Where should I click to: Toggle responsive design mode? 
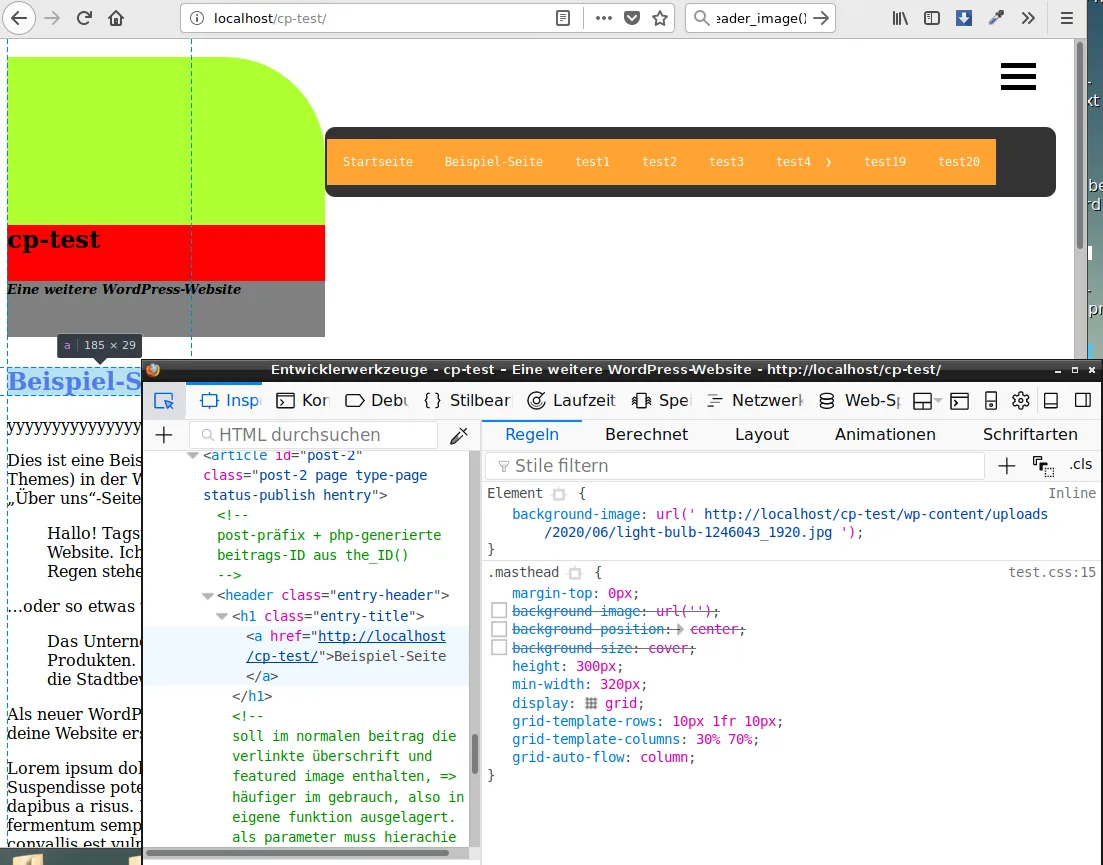[990, 401]
